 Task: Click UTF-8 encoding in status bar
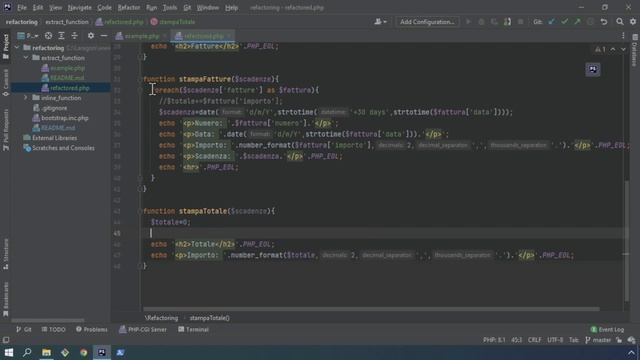[555, 340]
